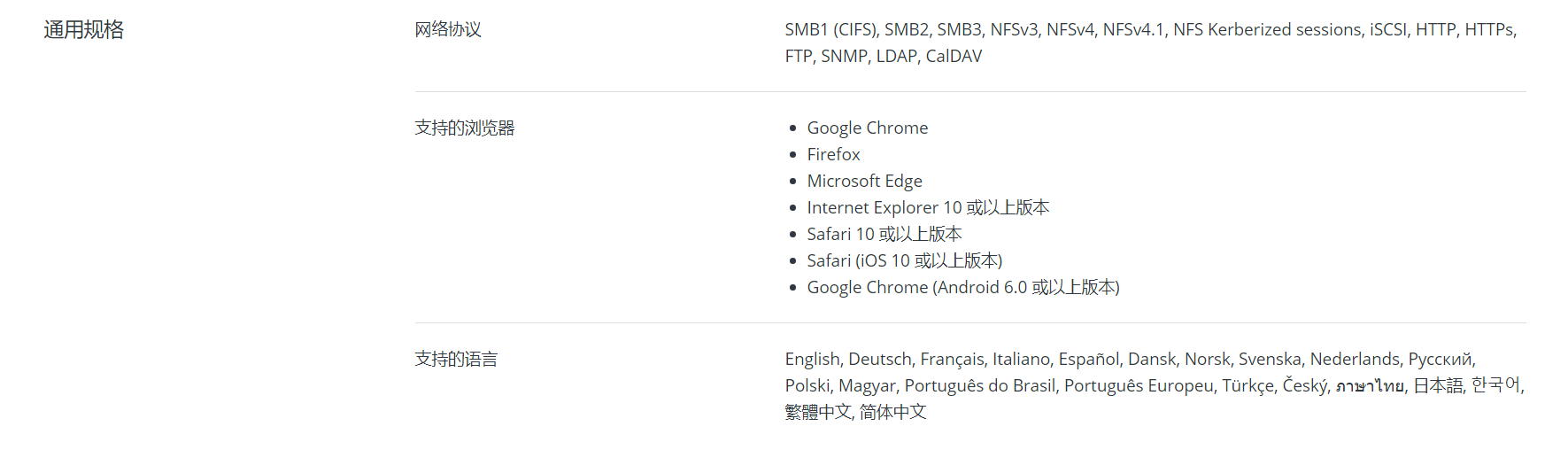Click the NFS Kerberized sessions text
Screen dimensions: 1568x473
click(x=1267, y=30)
